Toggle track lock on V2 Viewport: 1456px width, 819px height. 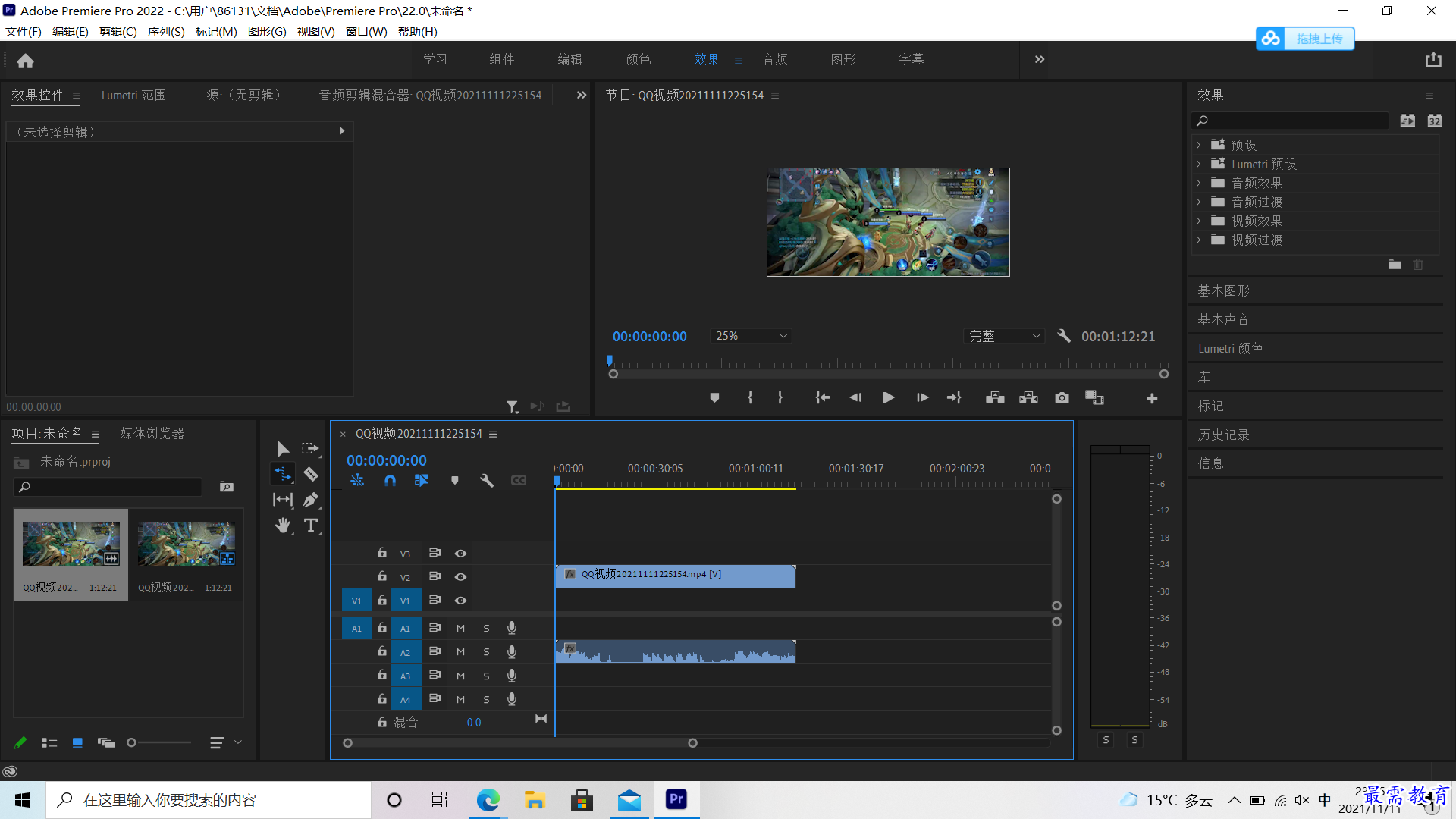382,576
